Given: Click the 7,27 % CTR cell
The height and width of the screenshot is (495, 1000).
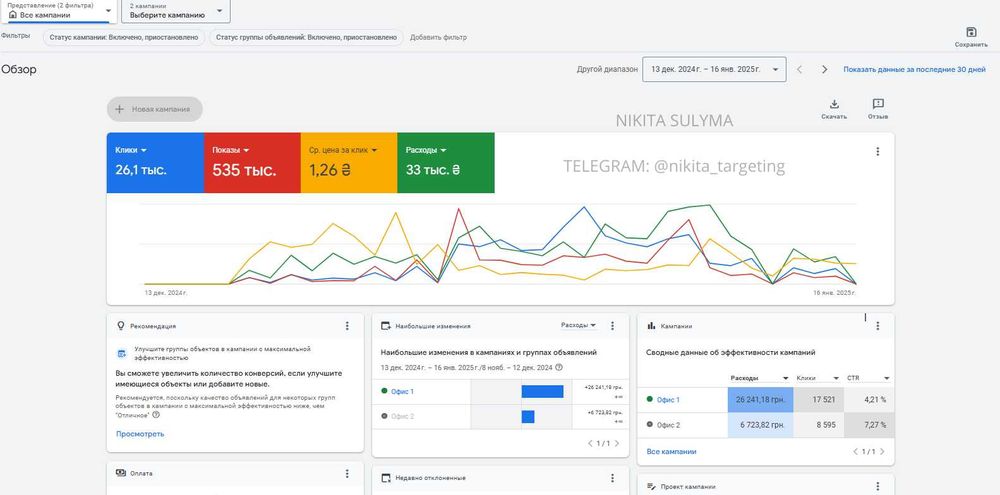Looking at the screenshot, I should click(x=869, y=425).
